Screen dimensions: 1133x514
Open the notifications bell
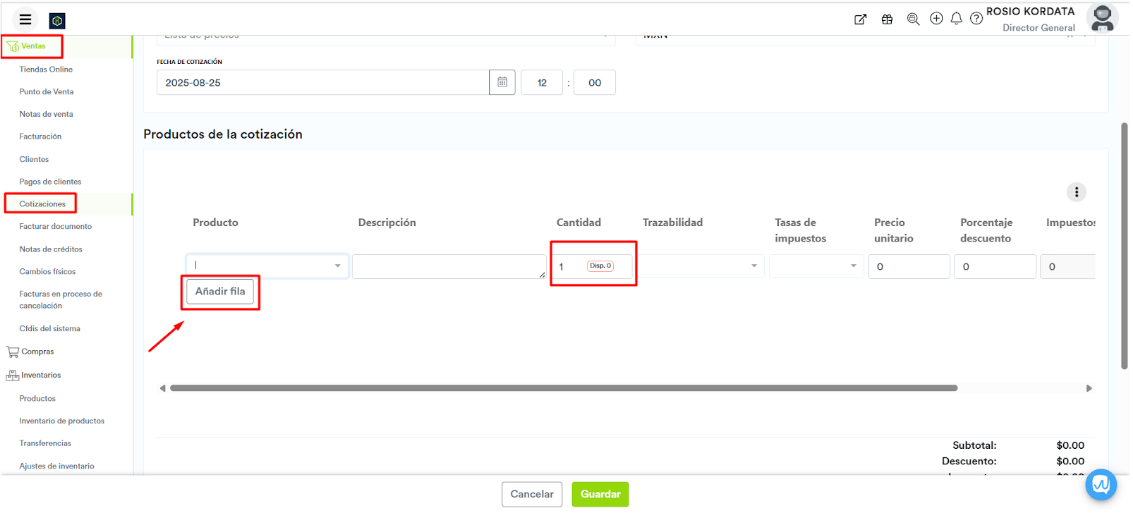[x=956, y=19]
